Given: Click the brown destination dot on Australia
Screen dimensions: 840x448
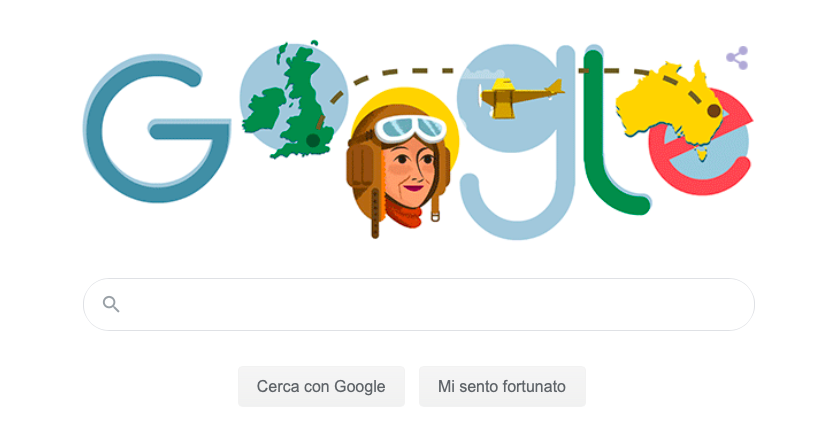Looking at the screenshot, I should (x=714, y=111).
